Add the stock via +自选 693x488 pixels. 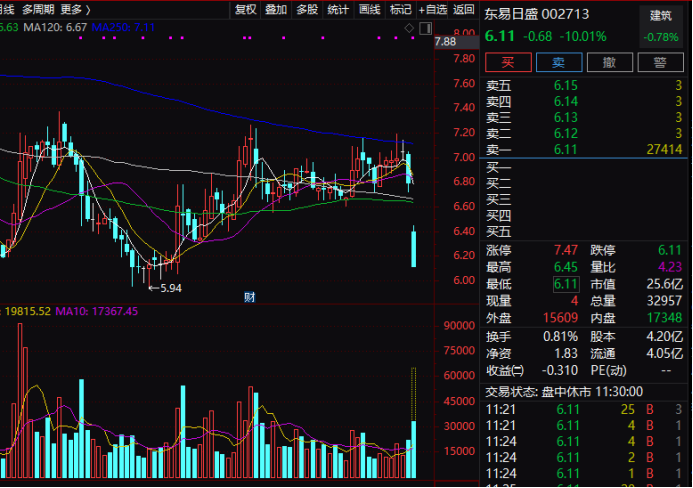(432, 9)
